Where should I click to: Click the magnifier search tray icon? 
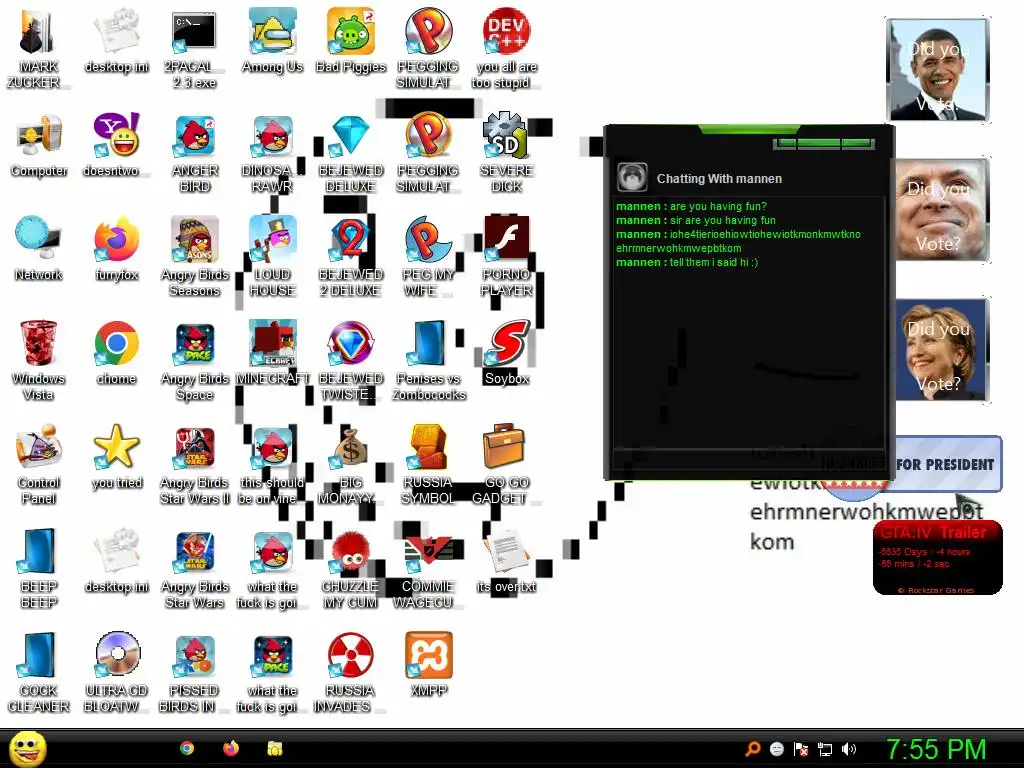(752, 749)
